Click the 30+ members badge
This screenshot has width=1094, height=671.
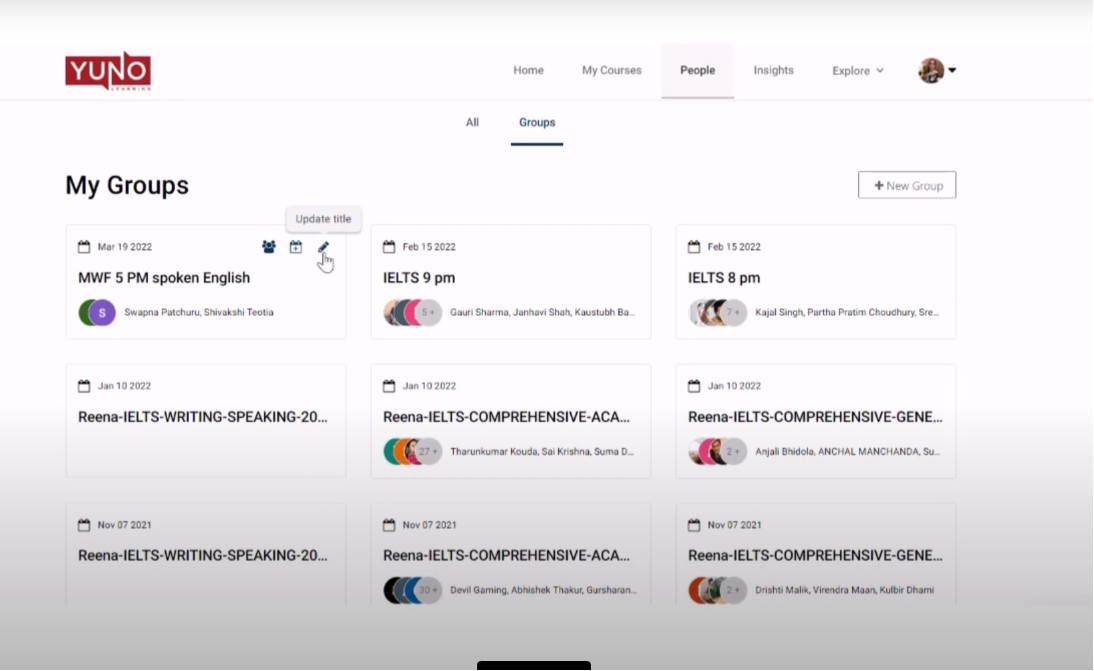(x=429, y=590)
